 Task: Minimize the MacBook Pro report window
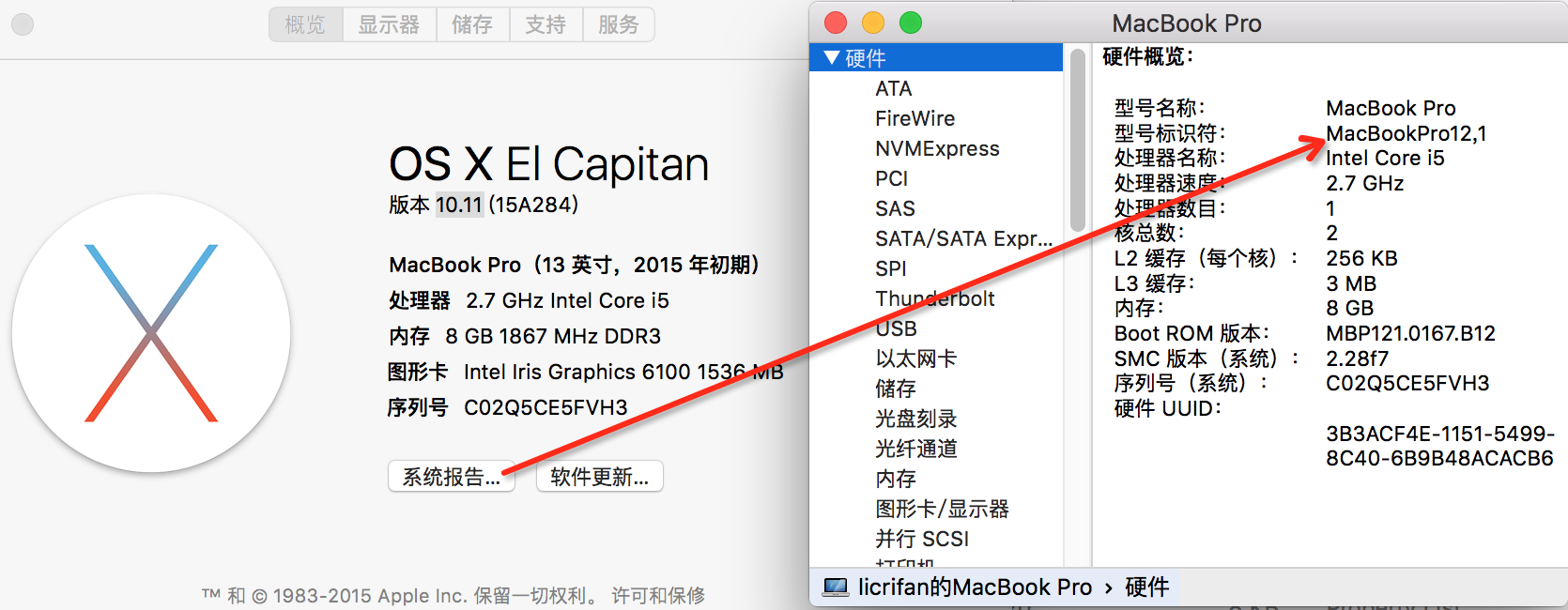pyautogui.click(x=873, y=23)
